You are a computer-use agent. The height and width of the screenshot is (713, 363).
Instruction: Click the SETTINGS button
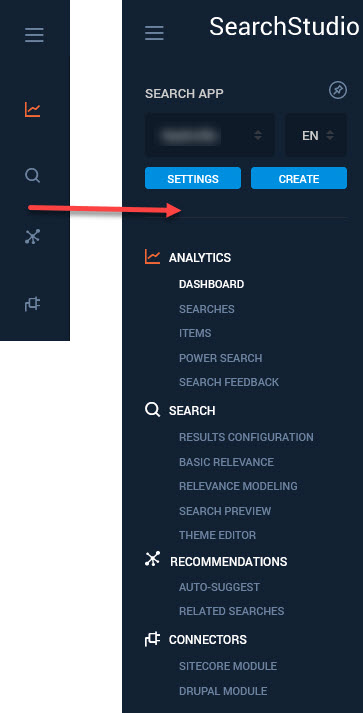[193, 178]
